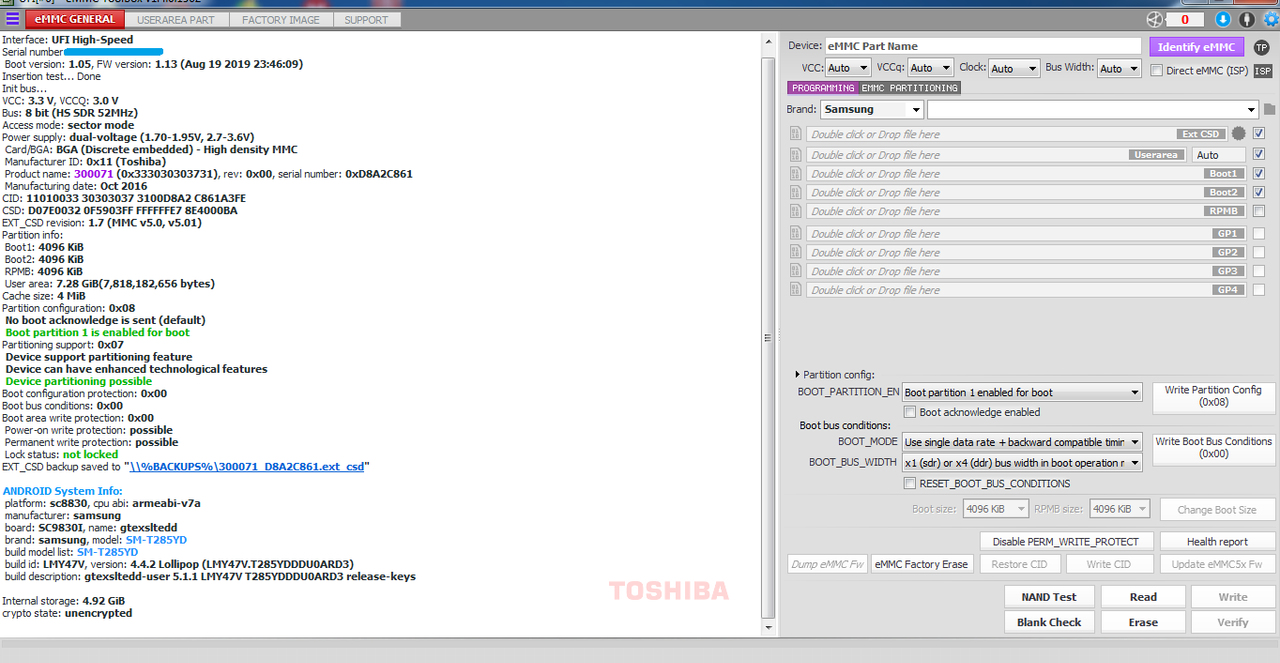Screen dimensions: 1280x663
Task: Click the binary file icon for GP2 row
Action: coord(796,252)
